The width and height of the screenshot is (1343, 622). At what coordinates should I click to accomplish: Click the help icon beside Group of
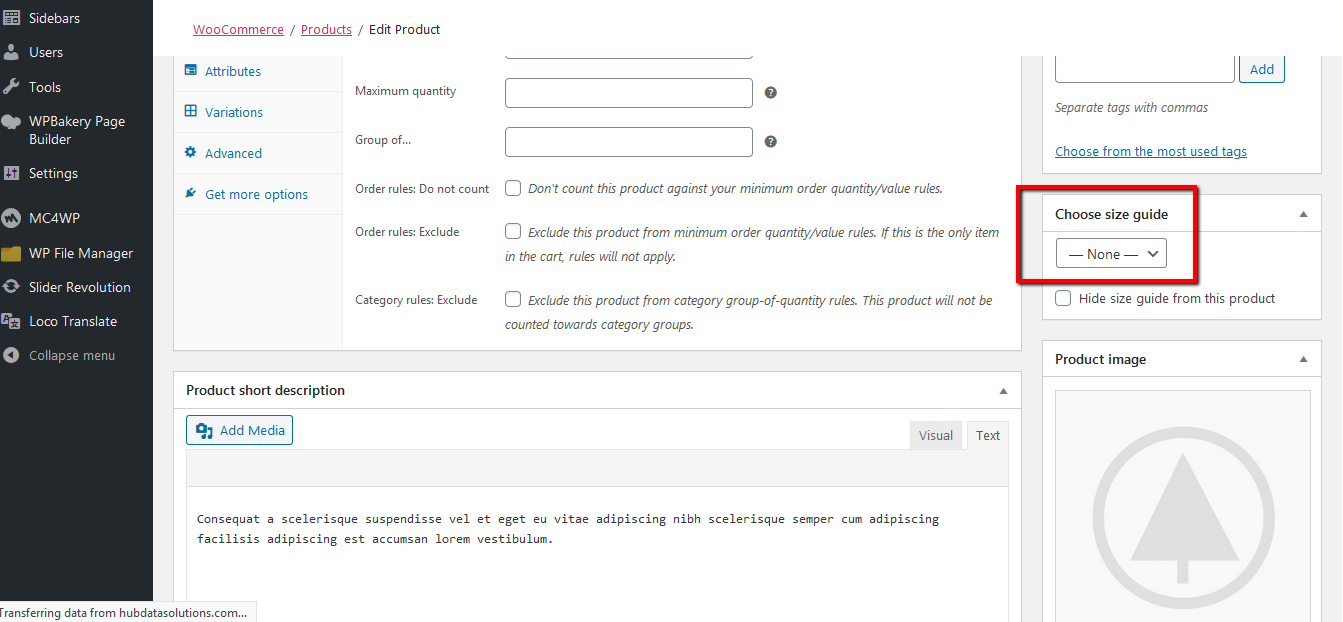(x=771, y=141)
